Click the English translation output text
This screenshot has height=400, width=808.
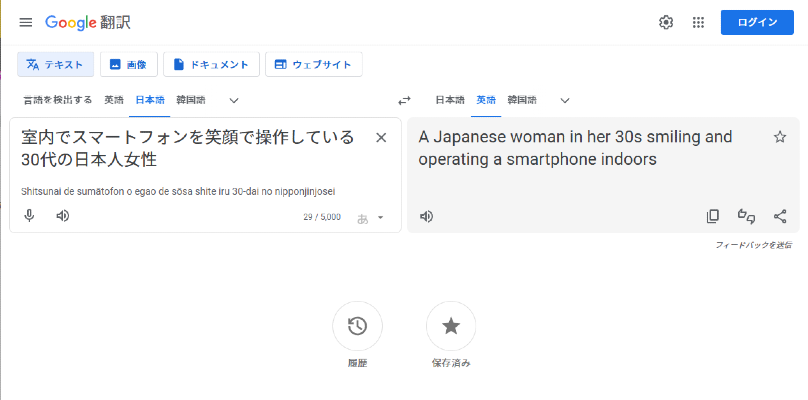tap(575, 148)
